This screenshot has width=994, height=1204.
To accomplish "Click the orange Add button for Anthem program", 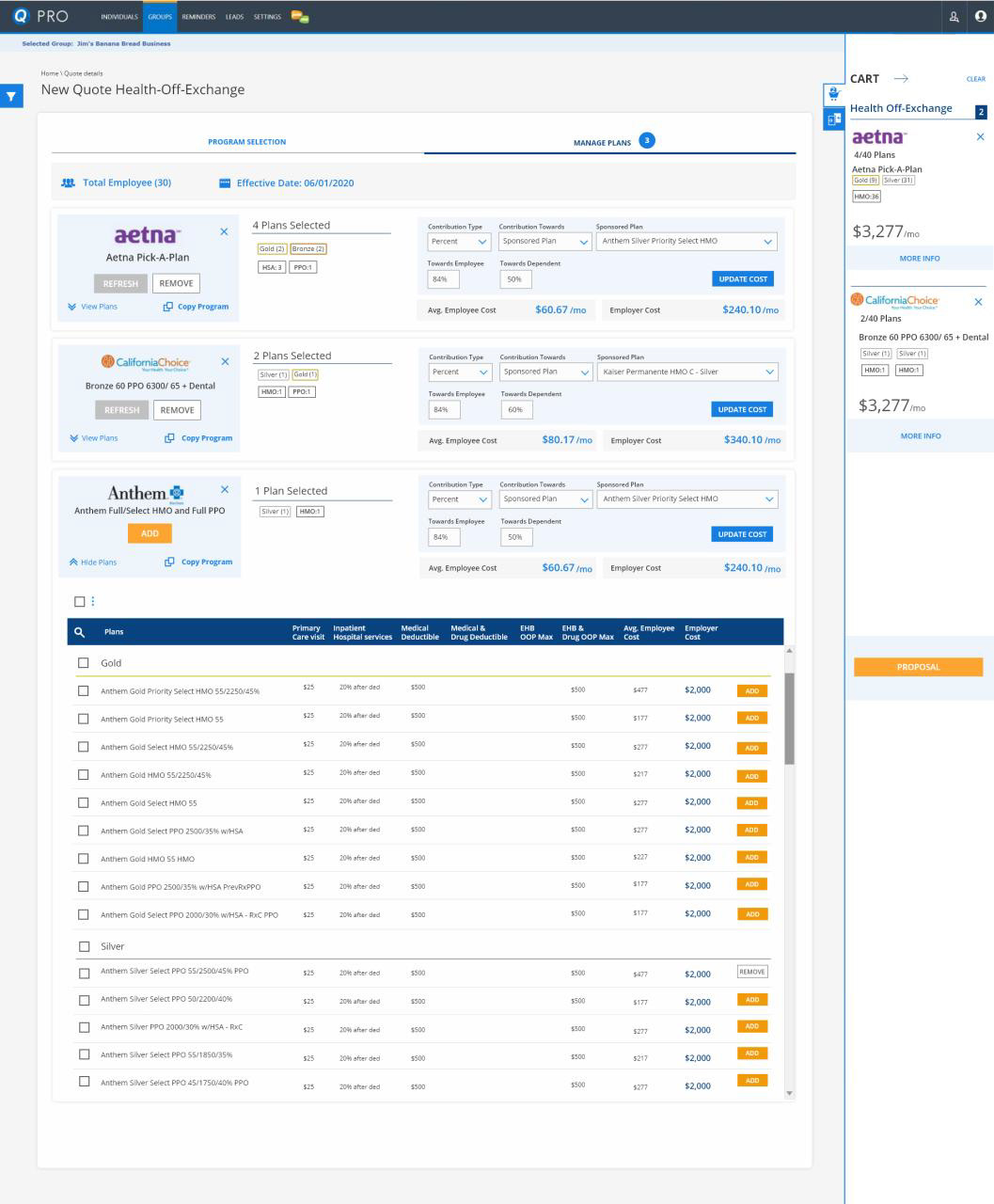I will [x=150, y=533].
